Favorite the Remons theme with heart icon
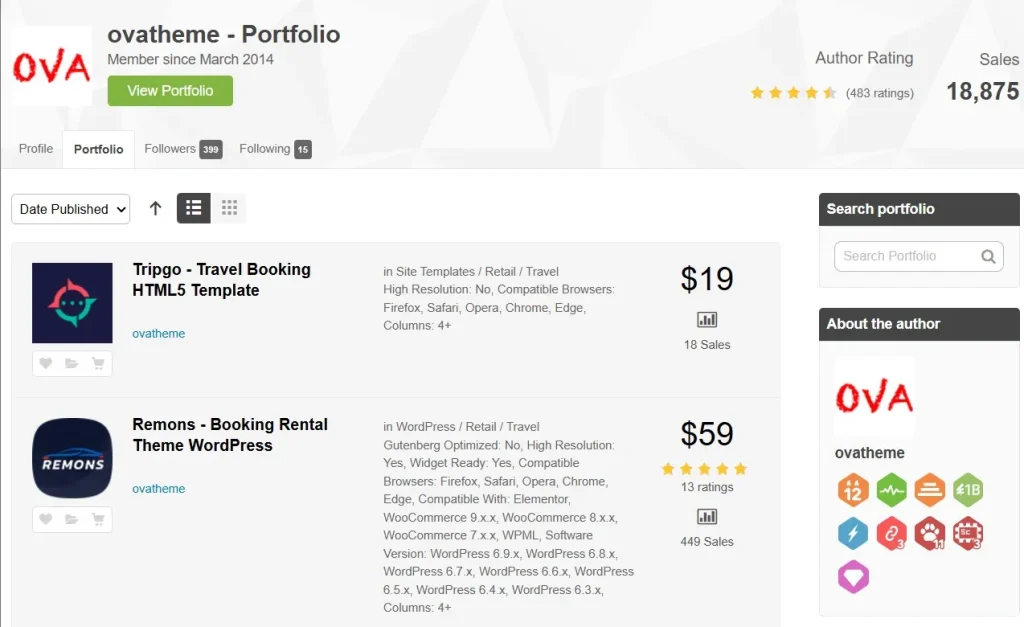Image resolution: width=1024 pixels, height=627 pixels. tap(46, 519)
